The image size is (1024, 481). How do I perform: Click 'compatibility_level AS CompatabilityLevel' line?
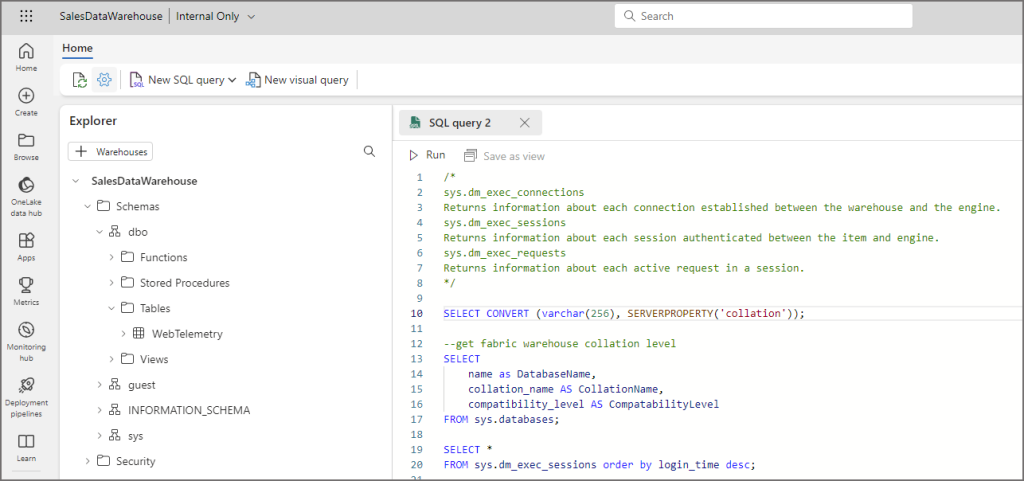(593, 404)
